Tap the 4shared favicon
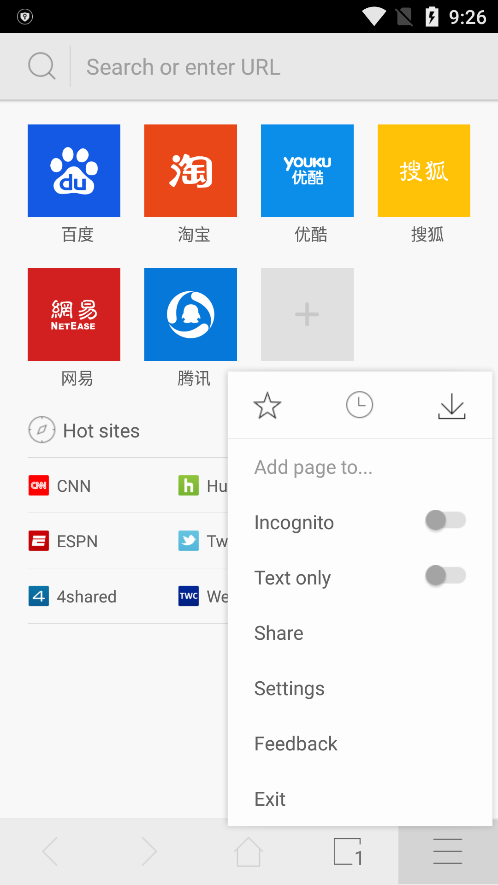The width and height of the screenshot is (498, 885). [39, 596]
